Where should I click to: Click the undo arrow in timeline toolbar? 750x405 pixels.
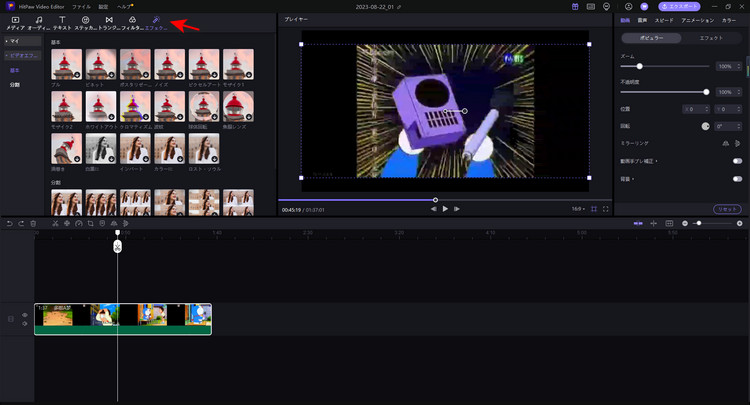(10, 223)
